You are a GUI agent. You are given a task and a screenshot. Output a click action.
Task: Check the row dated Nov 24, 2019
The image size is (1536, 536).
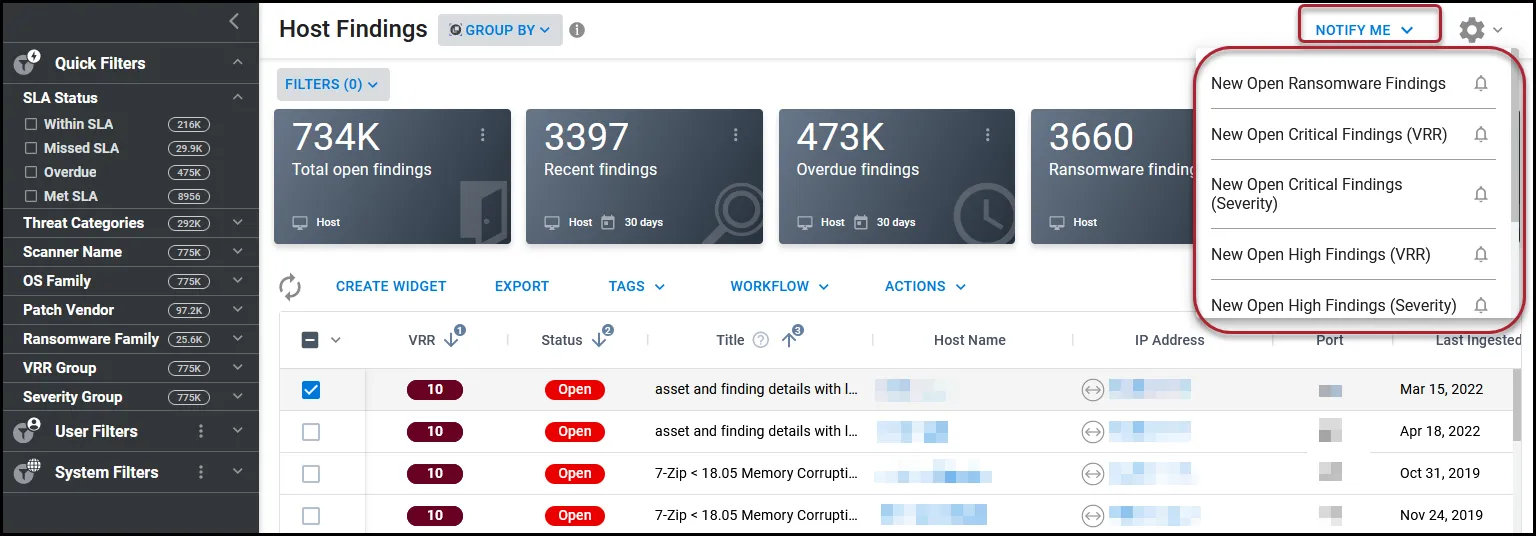click(x=311, y=516)
